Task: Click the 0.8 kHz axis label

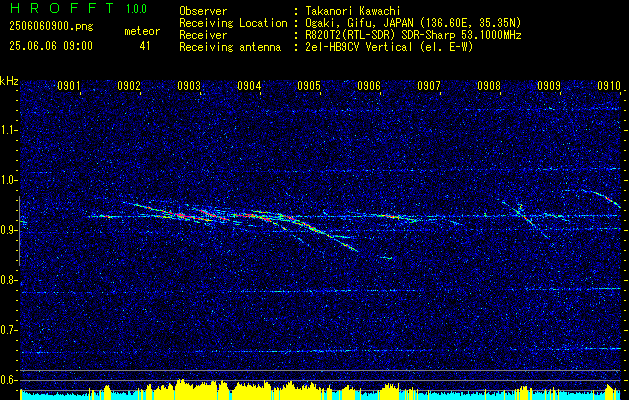Action: [x=8, y=280]
